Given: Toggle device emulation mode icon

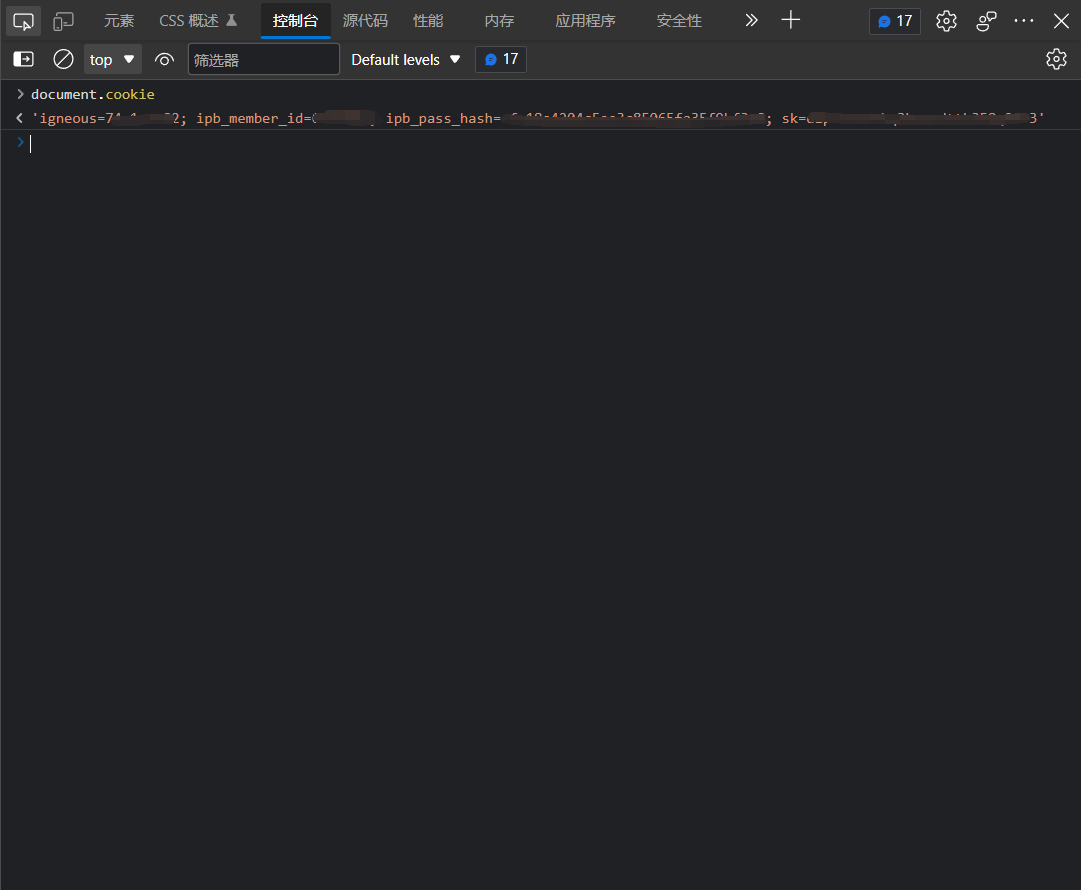Looking at the screenshot, I should tap(64, 21).
